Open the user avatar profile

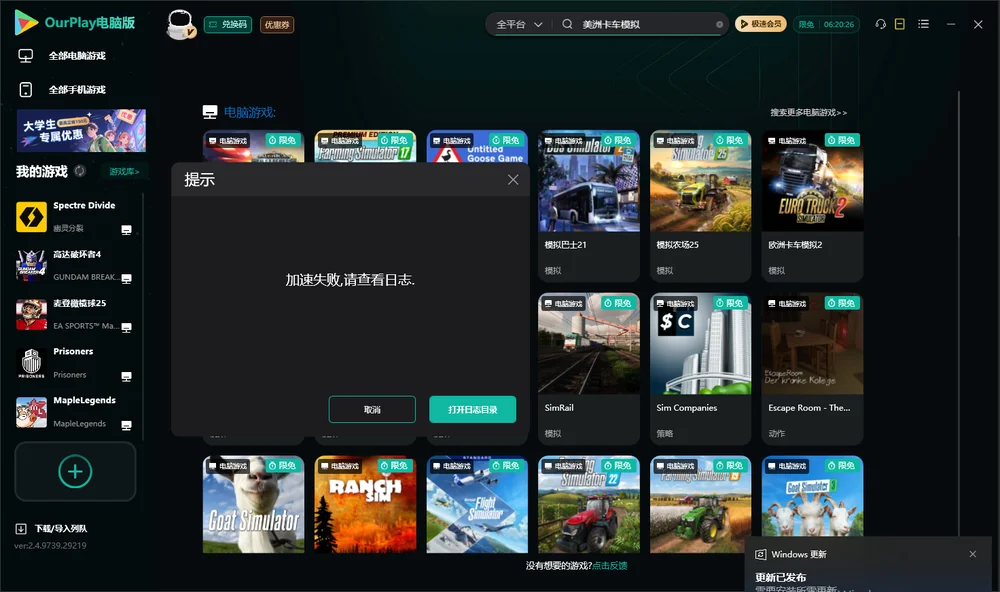180,25
